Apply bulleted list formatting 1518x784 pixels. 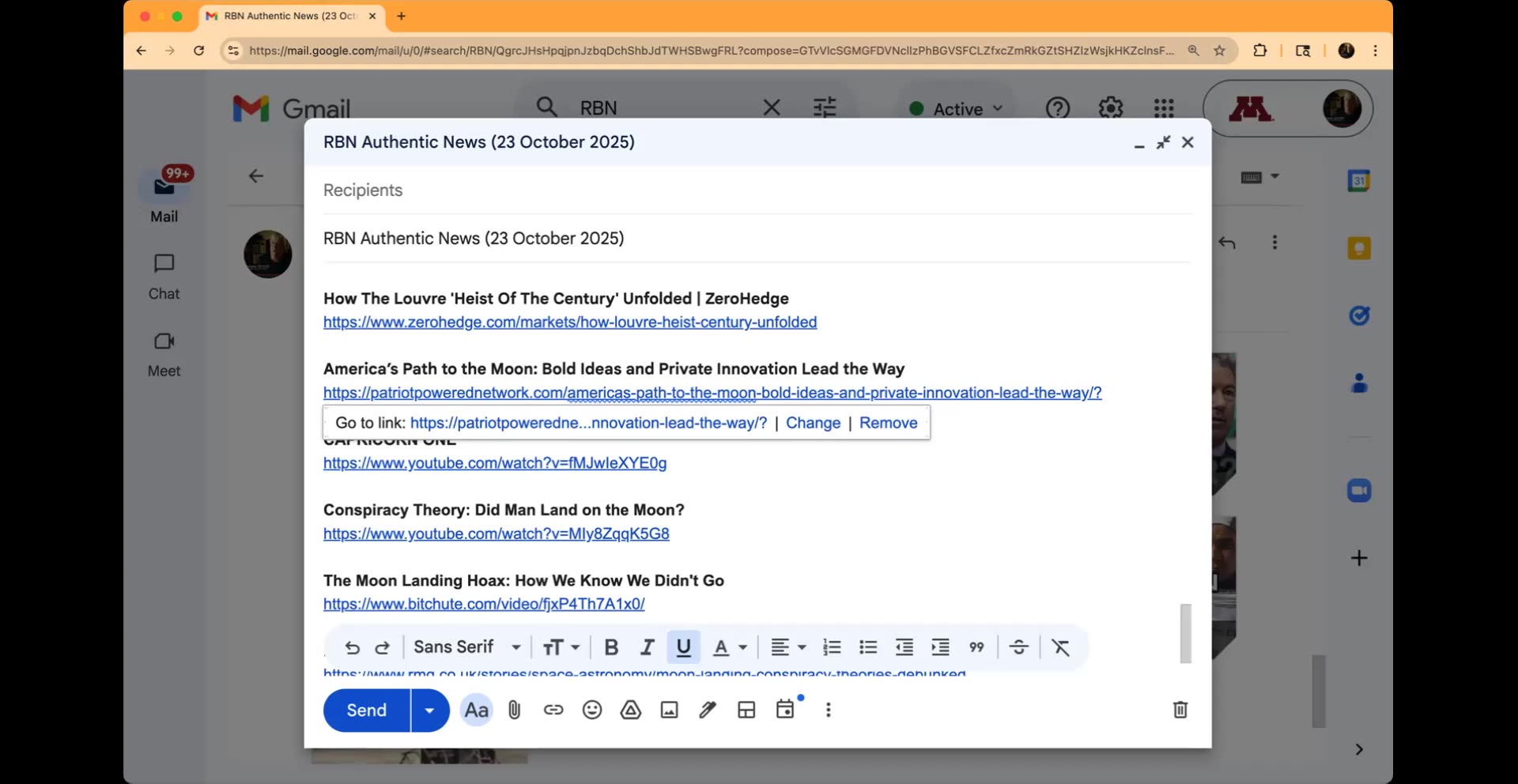coord(868,648)
